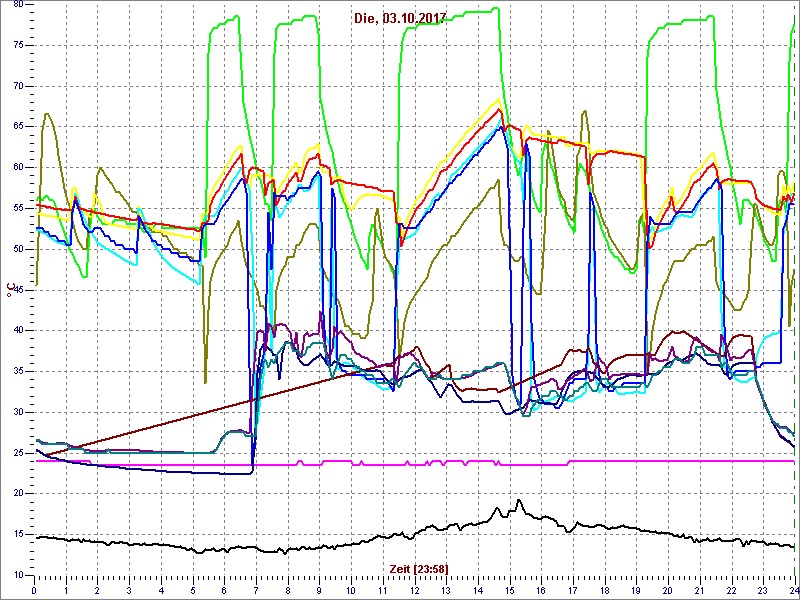Select the '20' value on the temperature axis

tap(18, 494)
